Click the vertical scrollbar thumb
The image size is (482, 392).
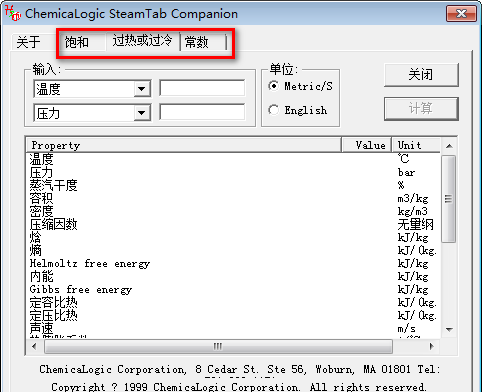(x=449, y=199)
